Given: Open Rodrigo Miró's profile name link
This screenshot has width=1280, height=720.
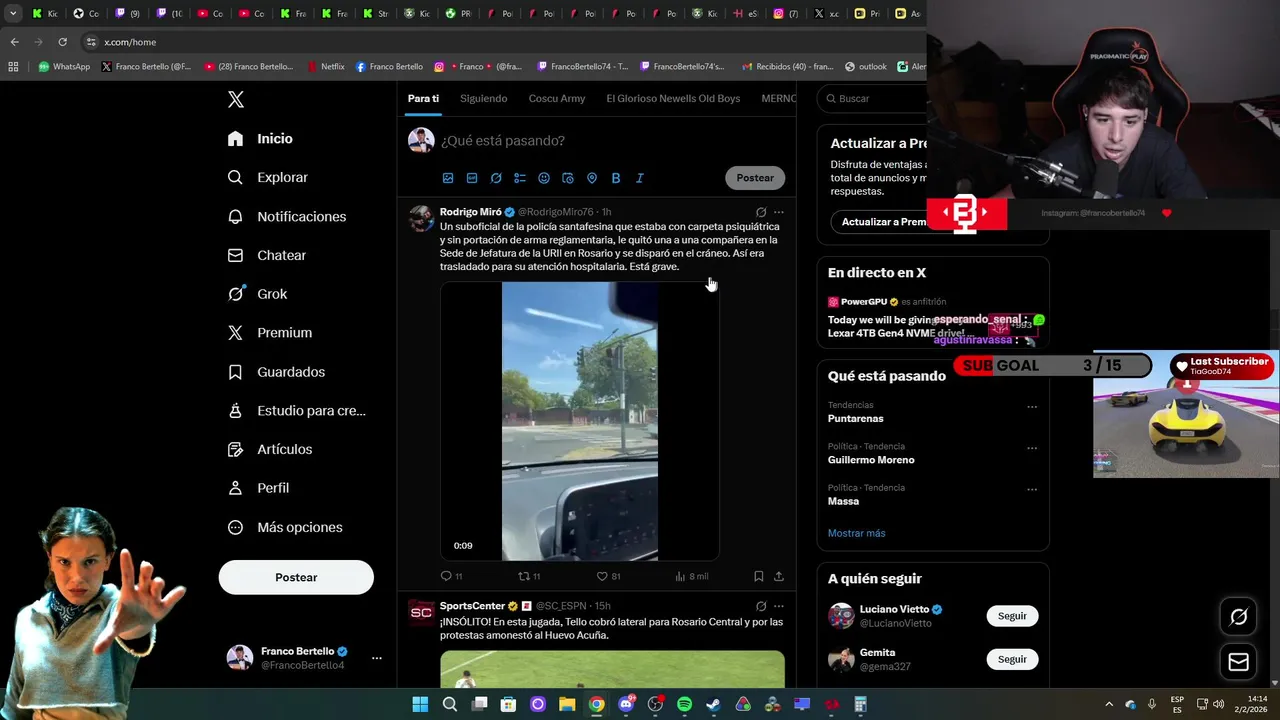Looking at the screenshot, I should click(x=470, y=212).
